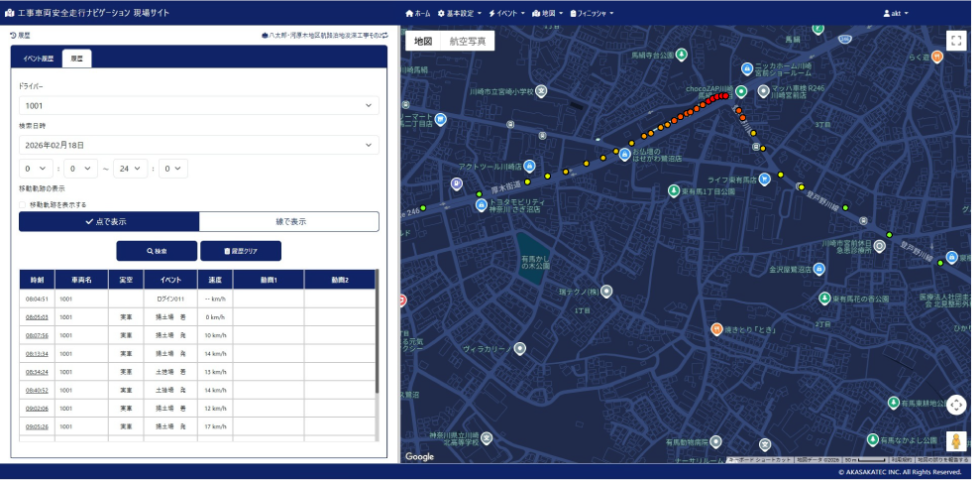This screenshot has width=980, height=480.
Task: Open the 基本設定 menu
Action: click(x=459, y=13)
